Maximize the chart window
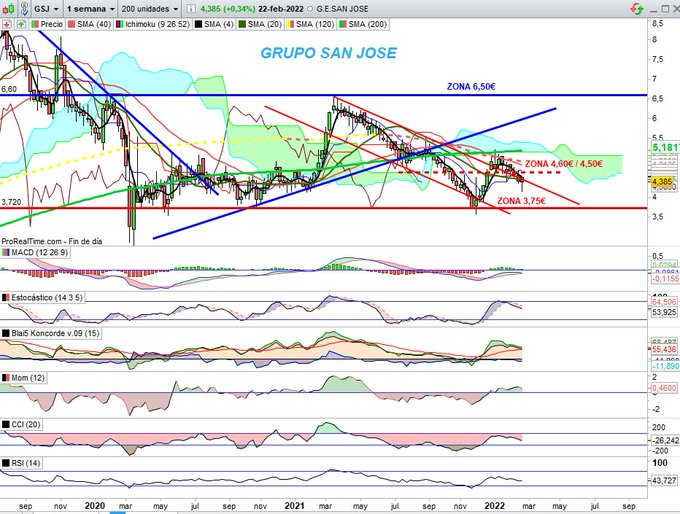680x514 pixels. pos(665,8)
